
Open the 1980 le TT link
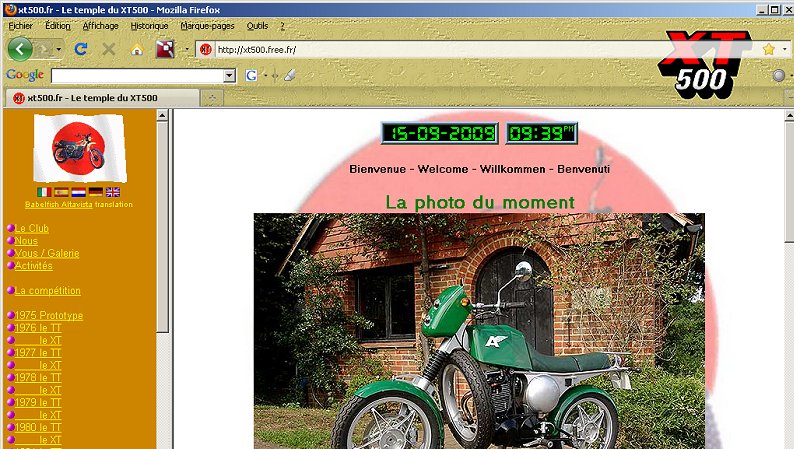click(x=38, y=427)
